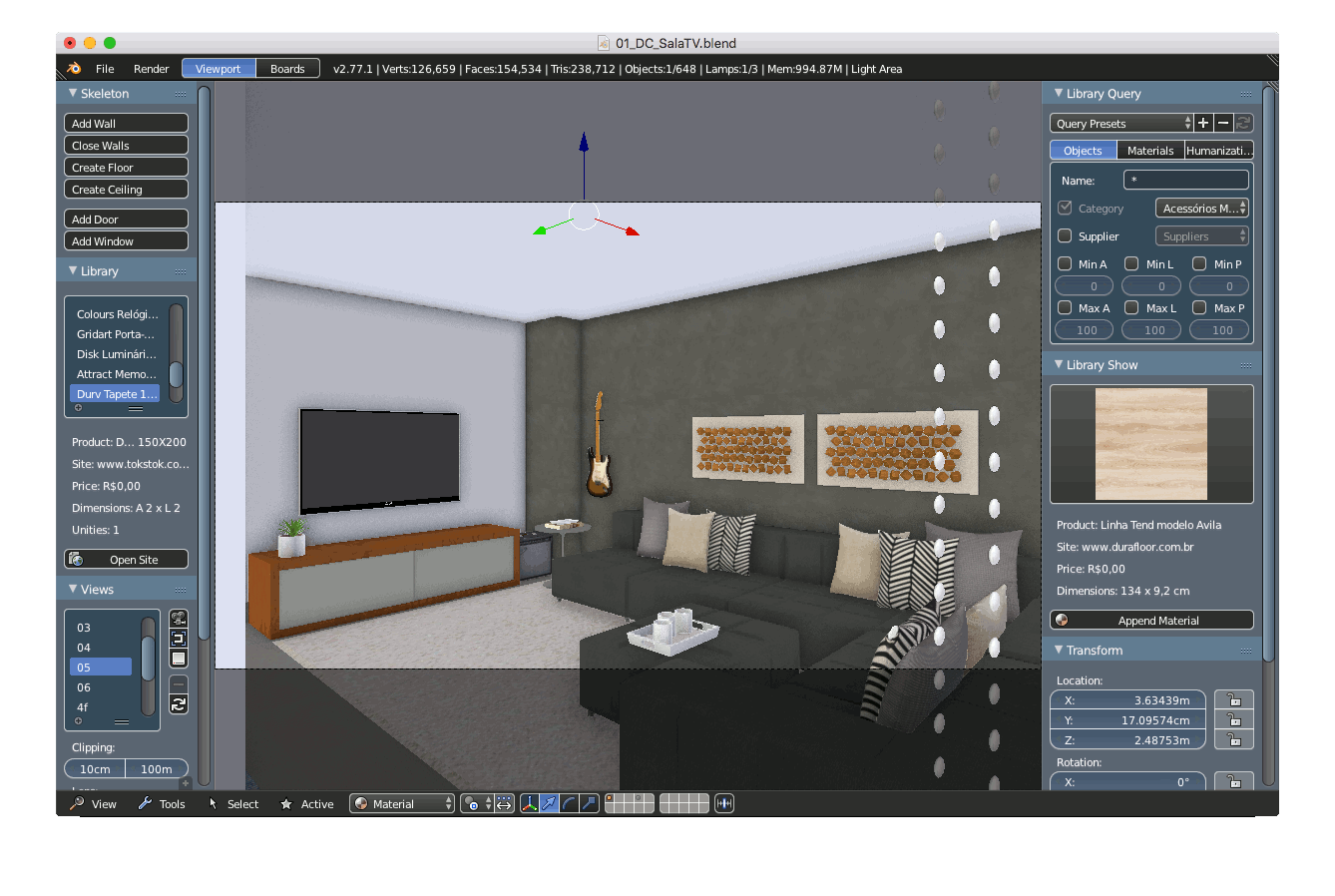This screenshot has height=896, width=1335.
Task: Click the Blender logo icon in header
Action: tap(74, 69)
